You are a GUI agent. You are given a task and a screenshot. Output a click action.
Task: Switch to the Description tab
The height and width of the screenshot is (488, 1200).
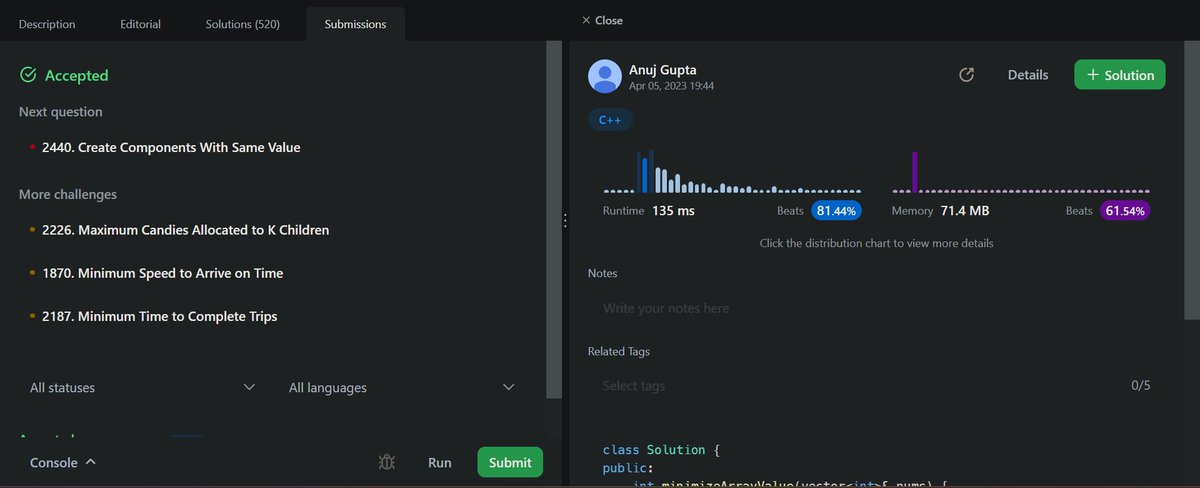point(47,24)
